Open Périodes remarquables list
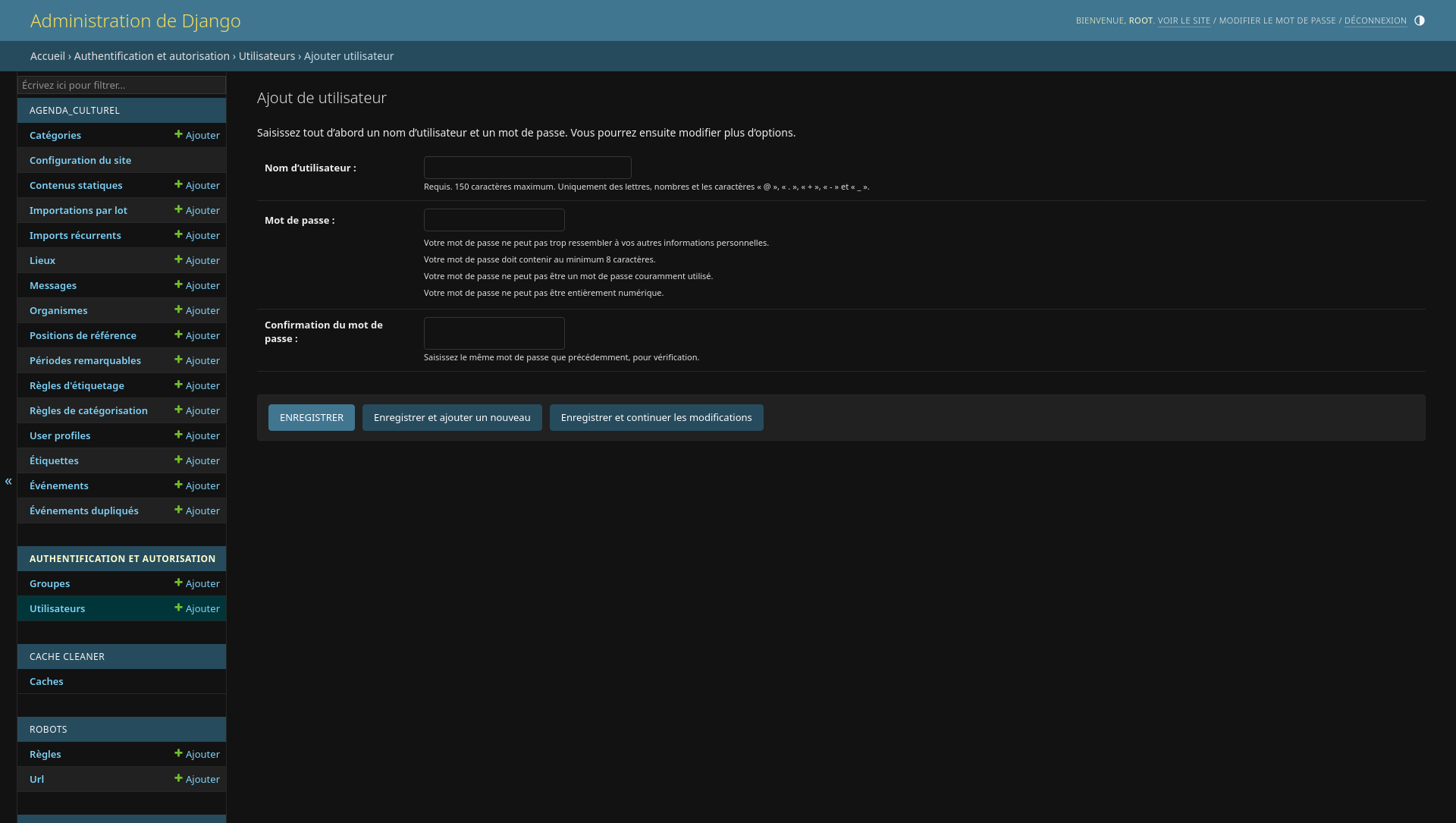The image size is (1456, 823). click(85, 360)
